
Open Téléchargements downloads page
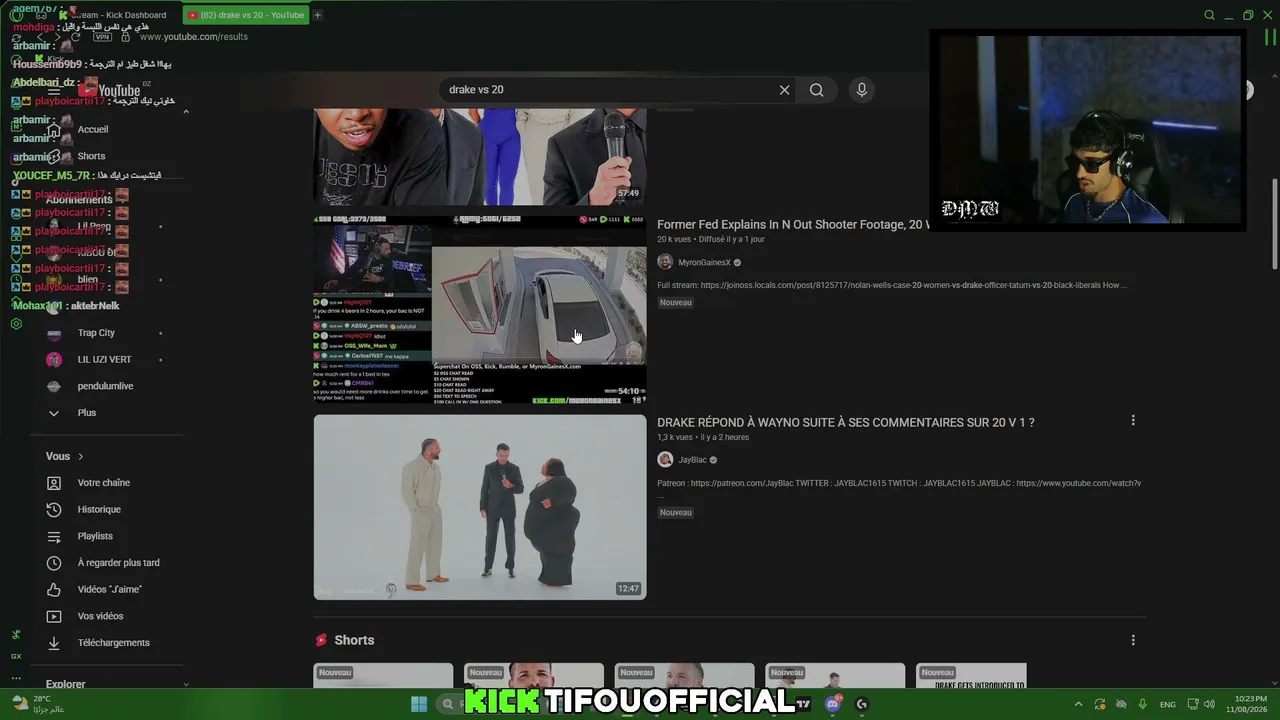(113, 643)
